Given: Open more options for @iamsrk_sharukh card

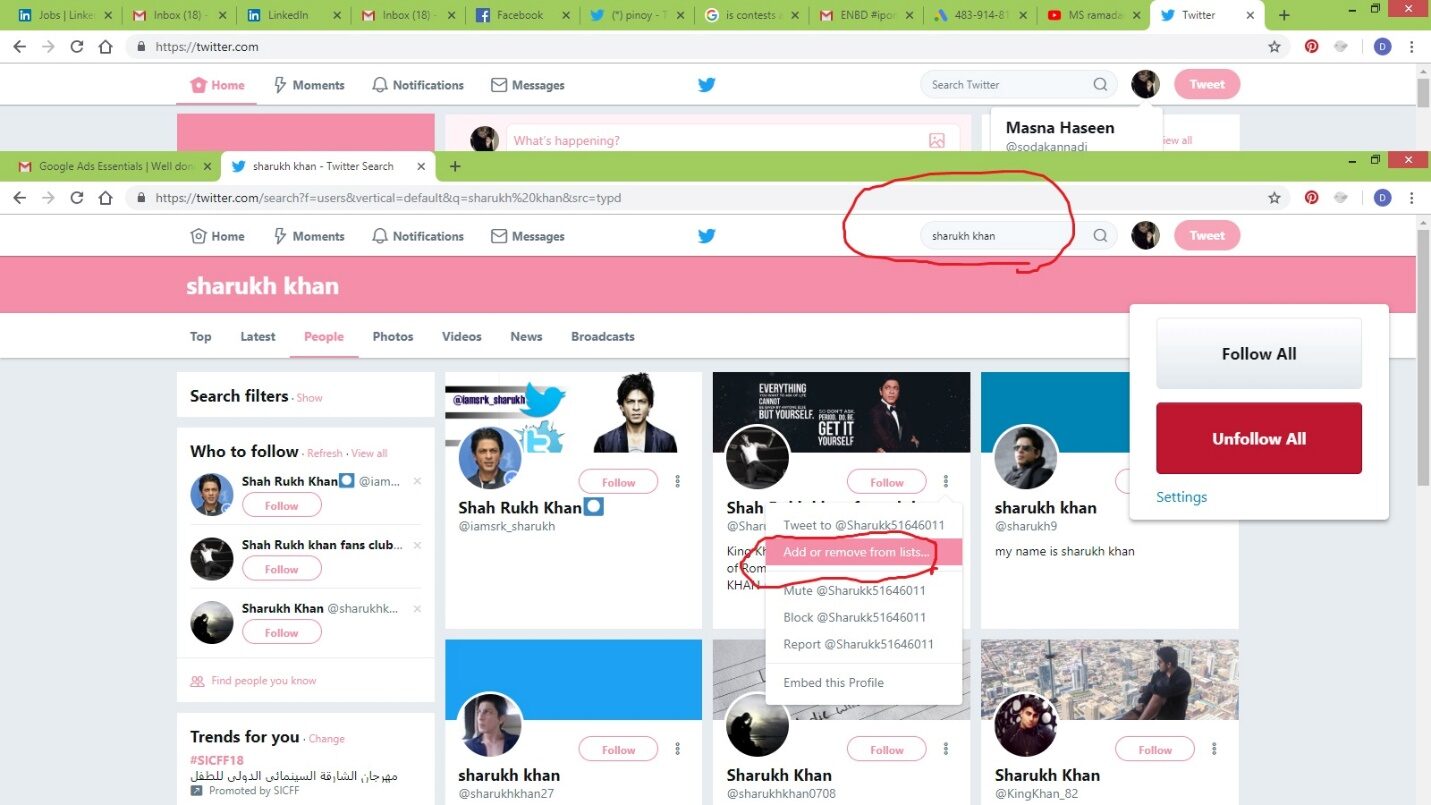Looking at the screenshot, I should (x=677, y=482).
